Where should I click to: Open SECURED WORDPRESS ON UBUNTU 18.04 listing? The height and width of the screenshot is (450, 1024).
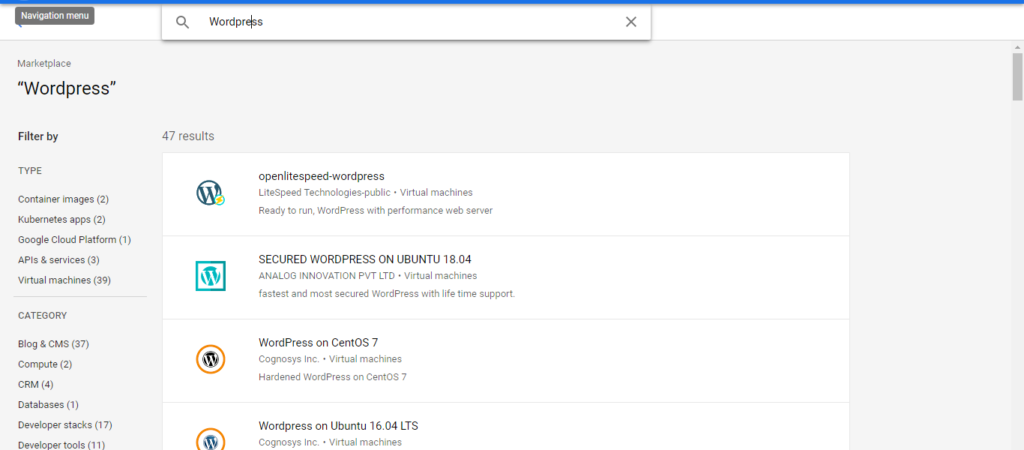tap(364, 259)
